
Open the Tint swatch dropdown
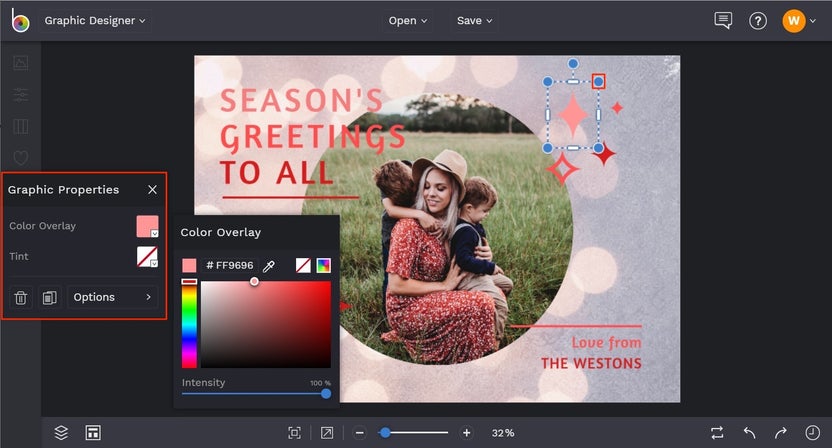pos(148,257)
